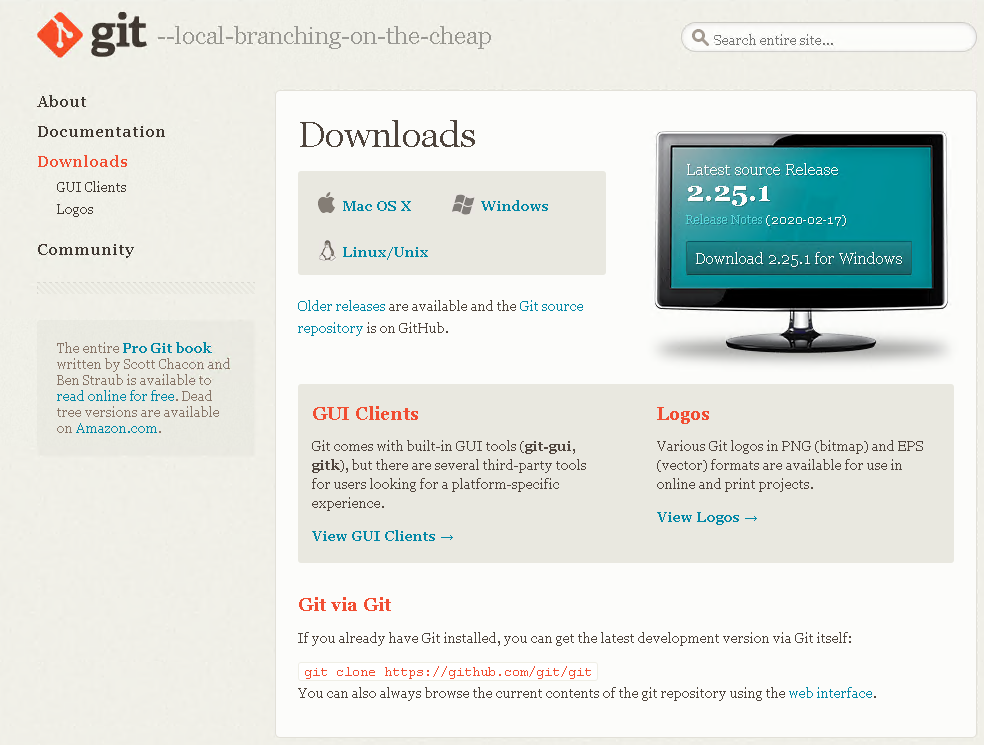Open Release Notes for 2.25.1

tap(724, 220)
